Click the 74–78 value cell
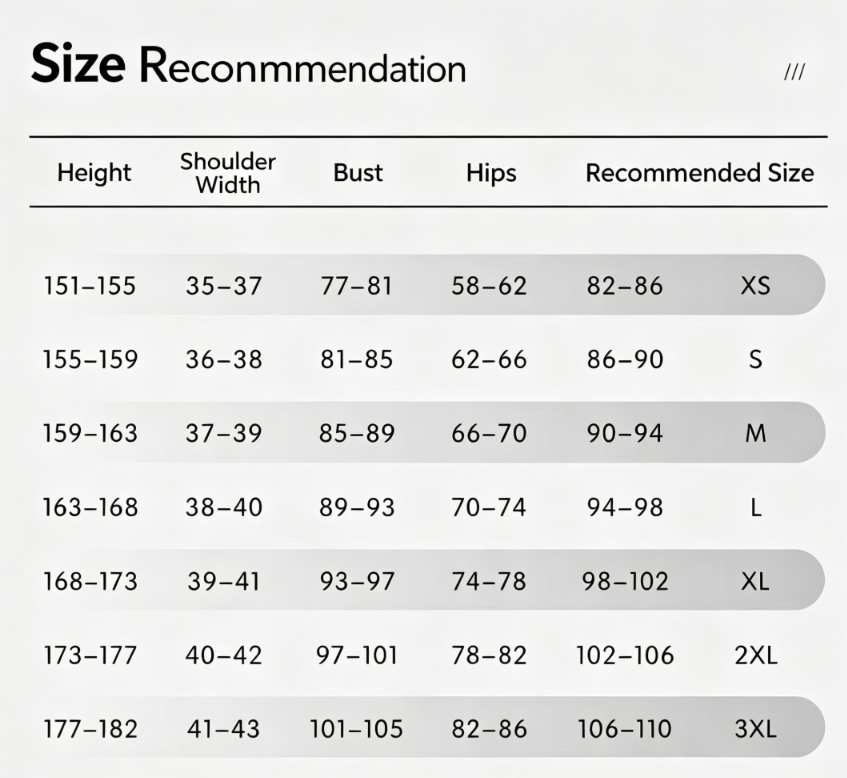This screenshot has width=847, height=778. (489, 581)
